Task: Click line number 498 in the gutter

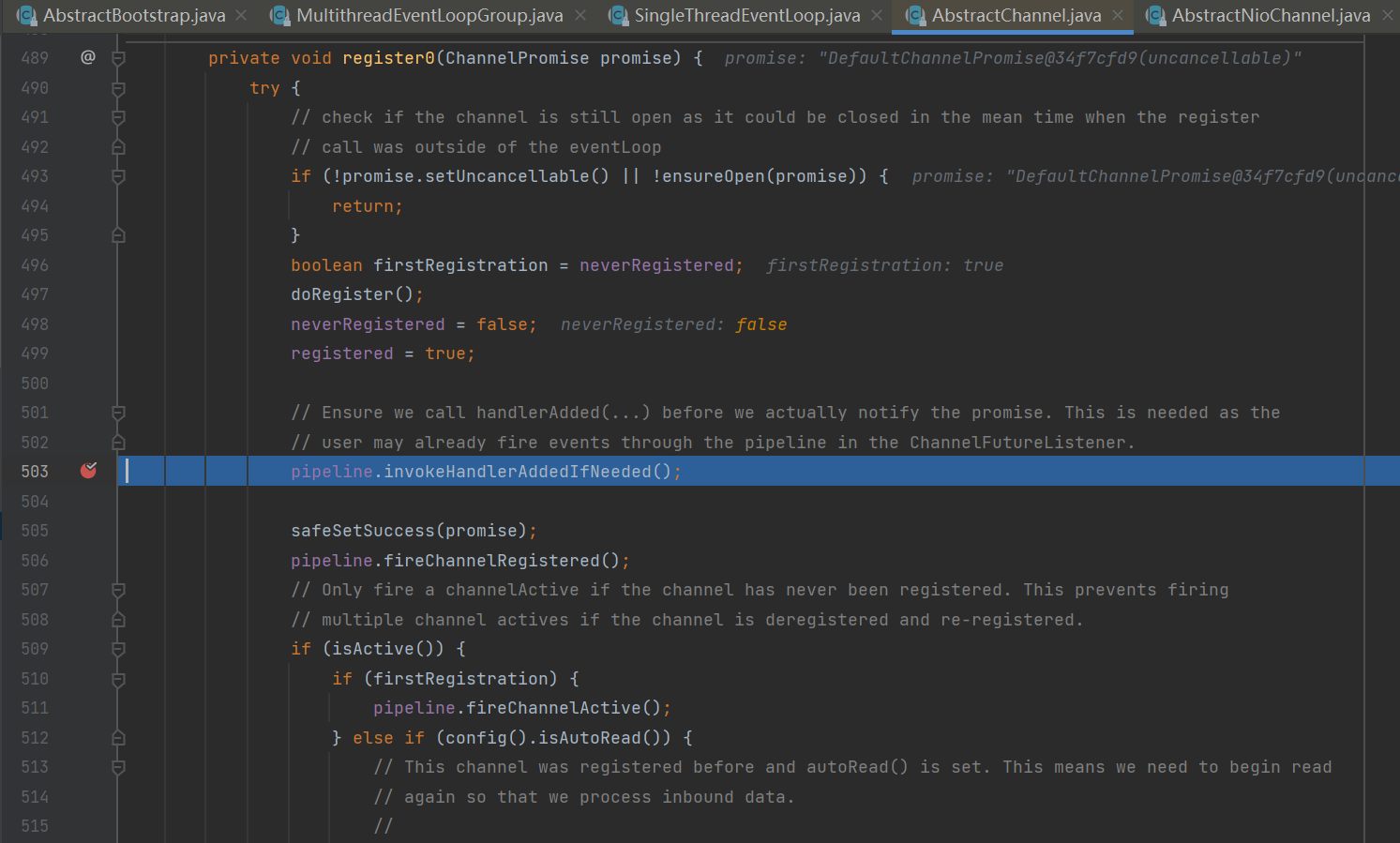Action: 35,324
